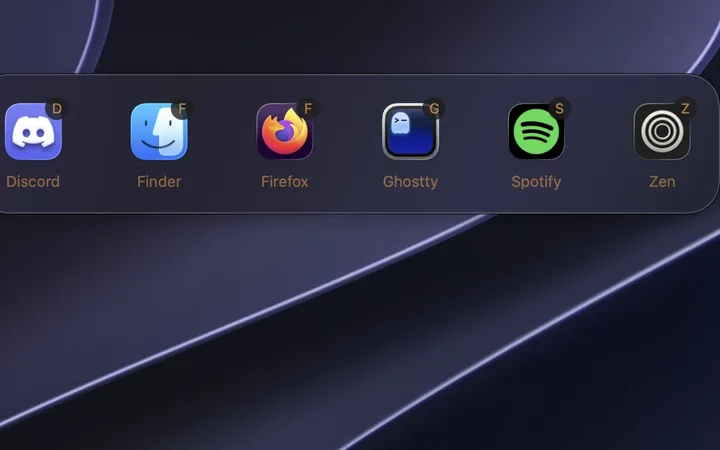Select the Firefox browser icon
The image size is (720, 450).
[285, 131]
